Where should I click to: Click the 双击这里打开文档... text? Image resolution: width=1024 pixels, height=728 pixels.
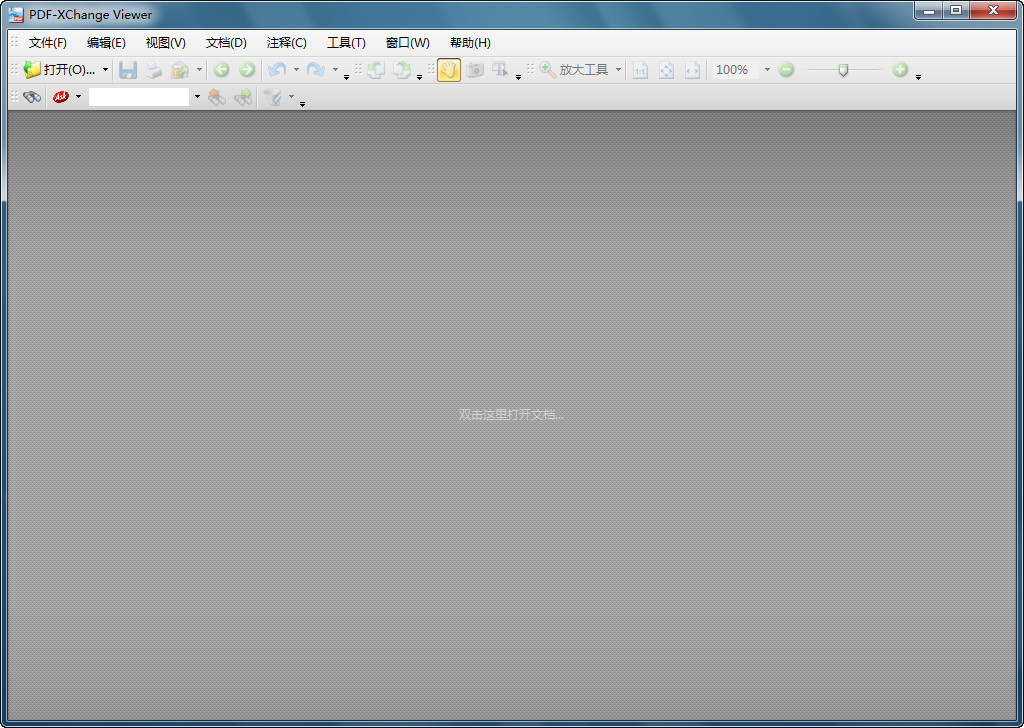tap(511, 414)
